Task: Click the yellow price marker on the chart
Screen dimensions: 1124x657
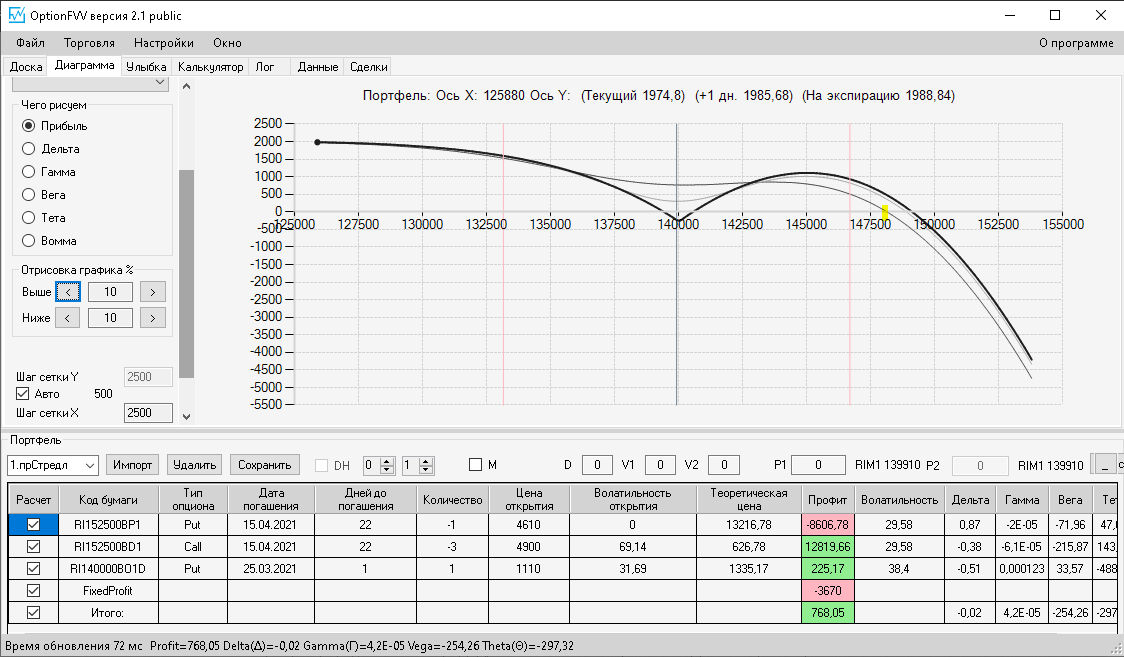Action: [x=885, y=213]
